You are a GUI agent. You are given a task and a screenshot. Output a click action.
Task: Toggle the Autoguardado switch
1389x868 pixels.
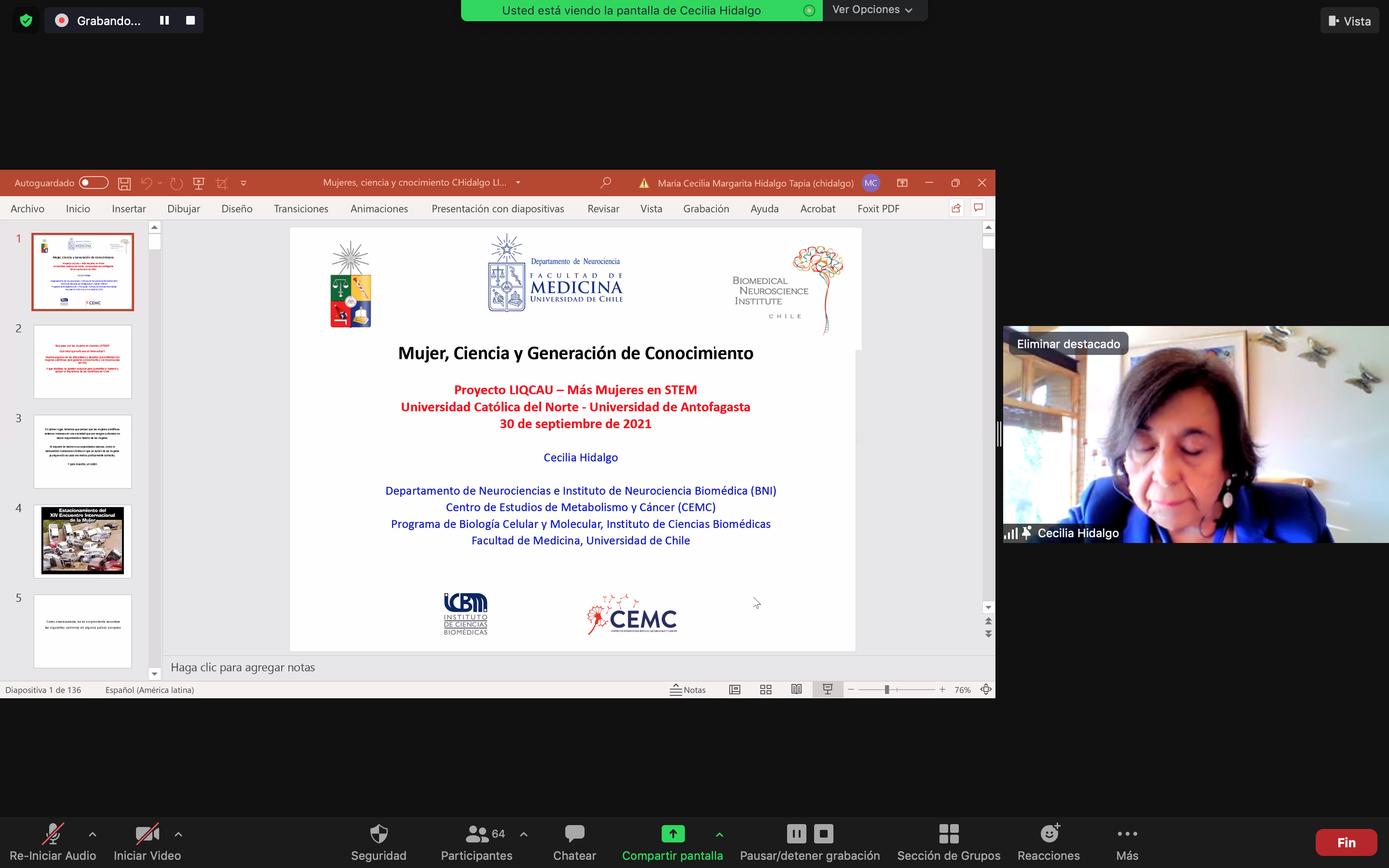coord(94,183)
